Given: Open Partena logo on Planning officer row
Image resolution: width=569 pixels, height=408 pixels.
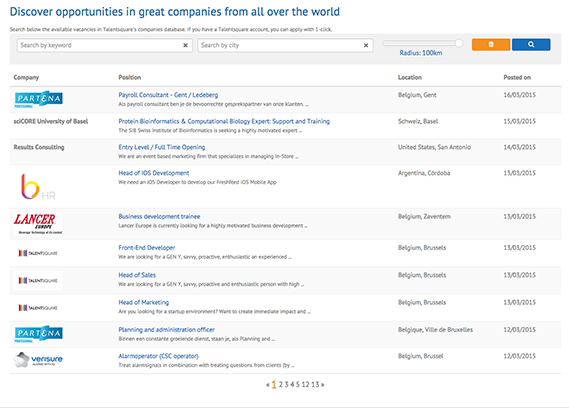Looking at the screenshot, I should 38,334.
